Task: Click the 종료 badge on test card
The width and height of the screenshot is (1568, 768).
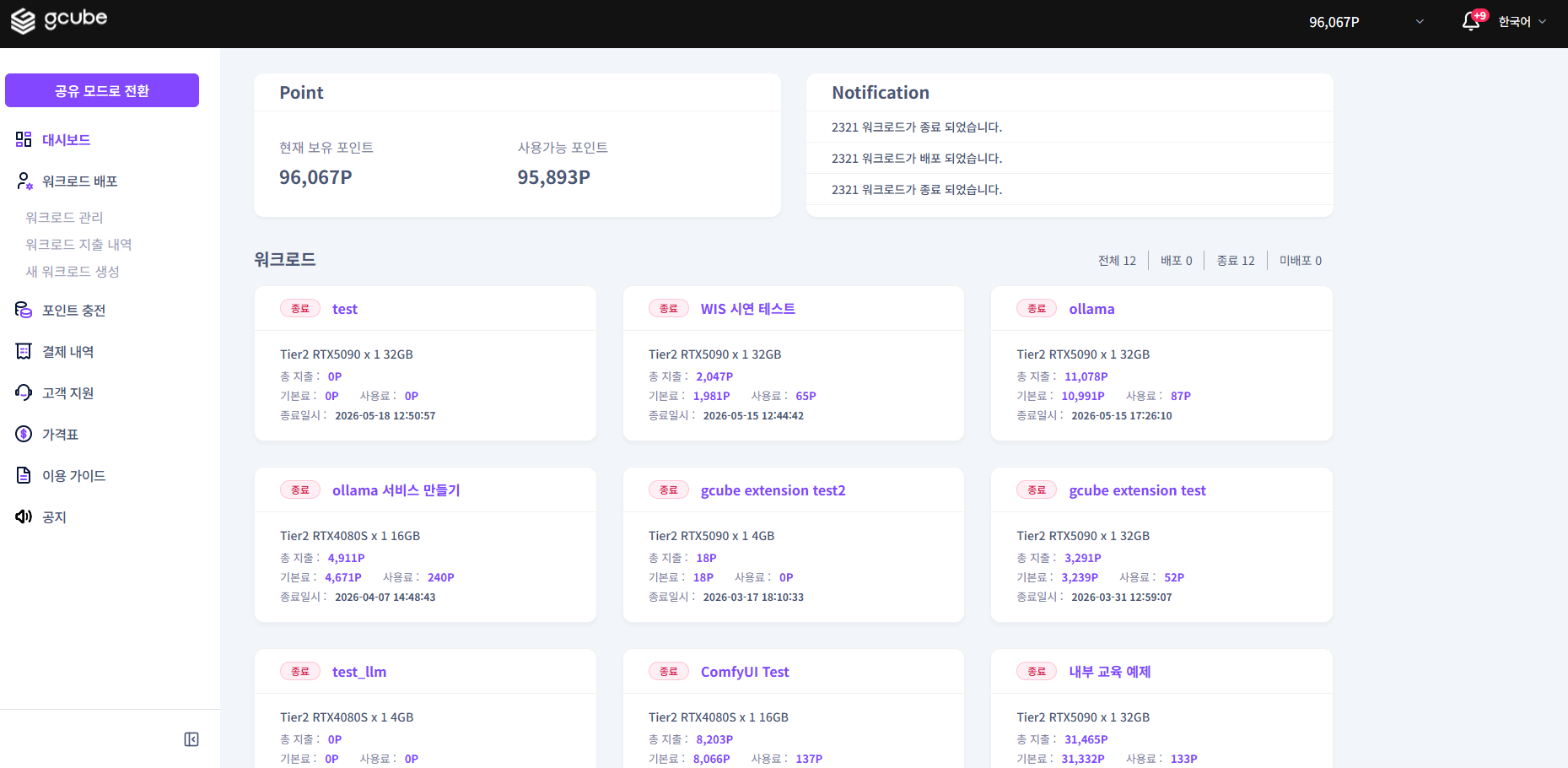Action: 300,309
